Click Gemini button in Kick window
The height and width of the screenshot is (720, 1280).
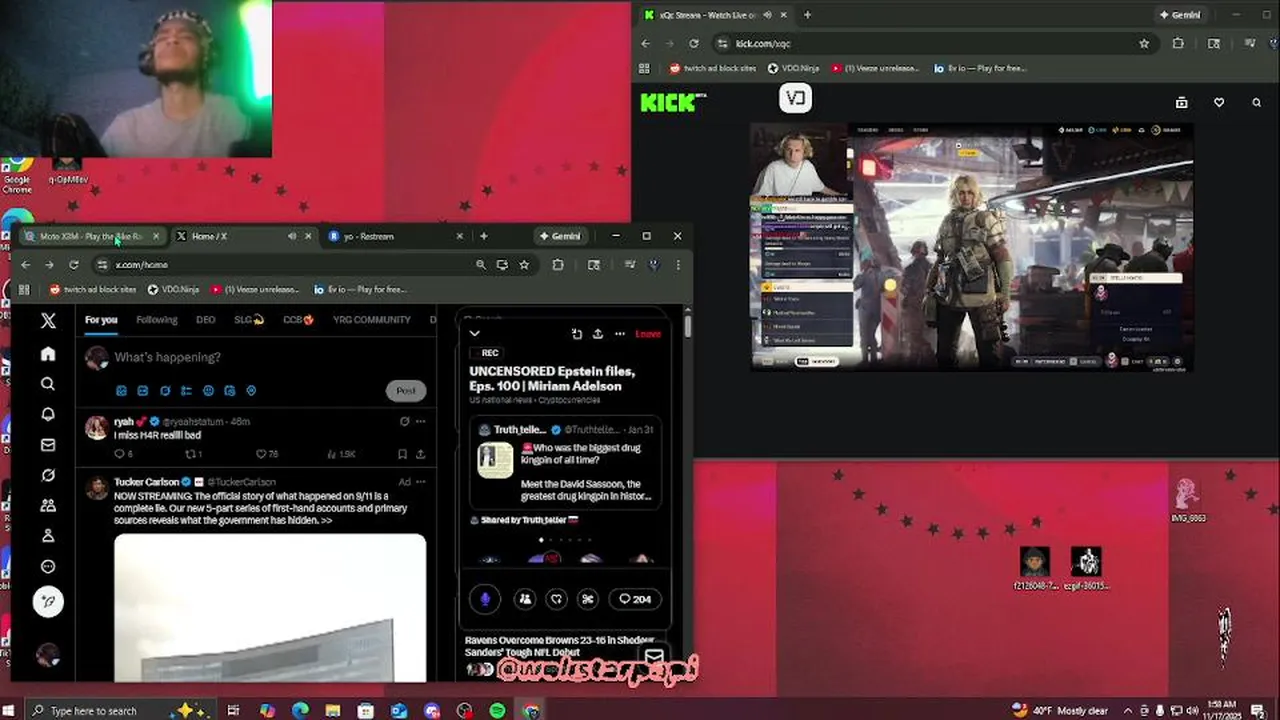point(1179,15)
